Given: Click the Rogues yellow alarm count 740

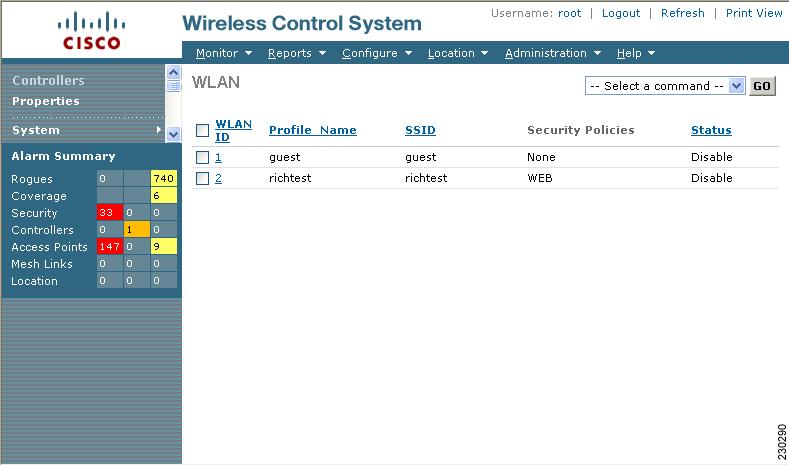Looking at the screenshot, I should tap(164, 178).
